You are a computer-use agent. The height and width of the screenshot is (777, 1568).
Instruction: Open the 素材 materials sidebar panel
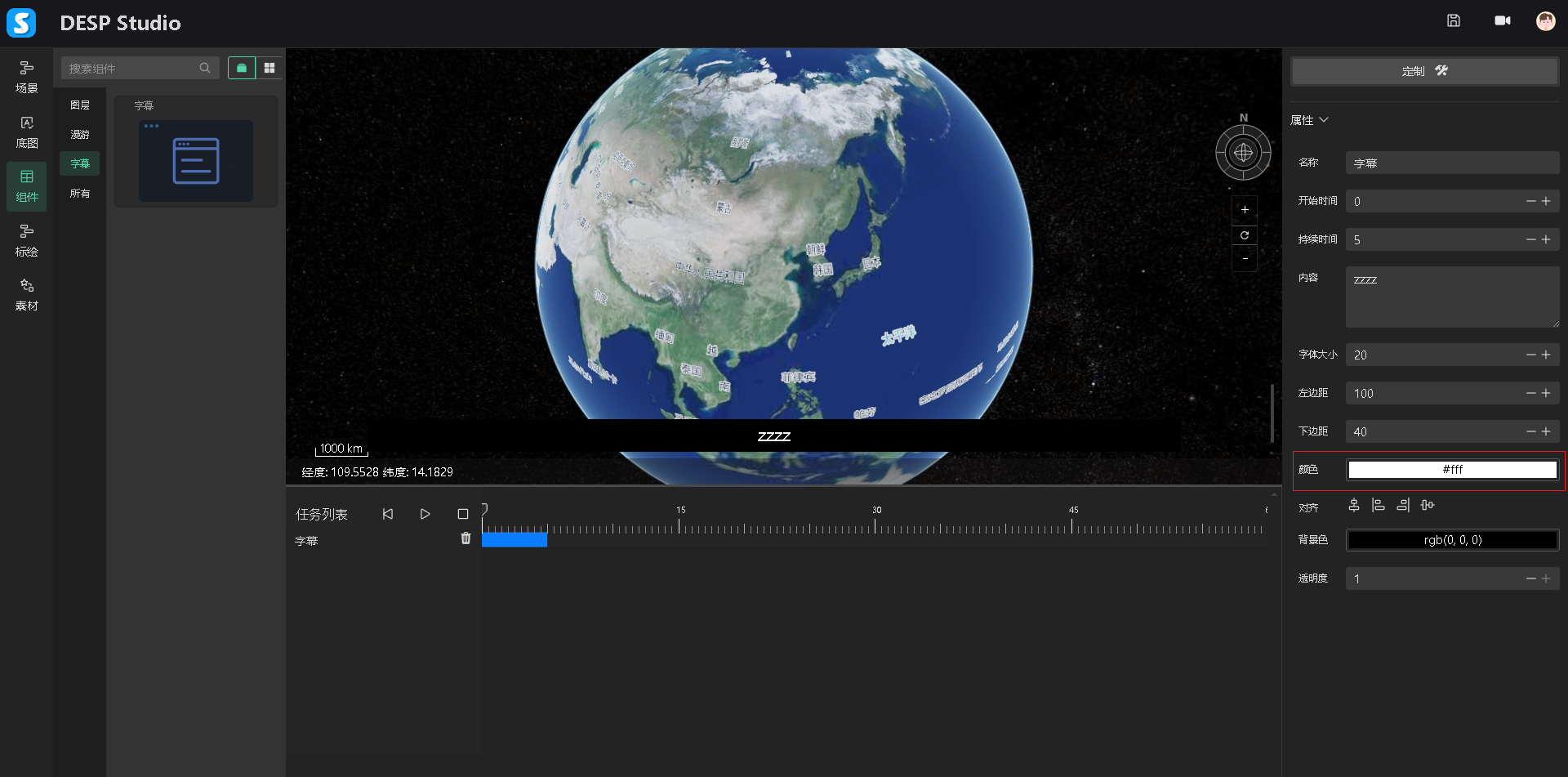click(26, 294)
